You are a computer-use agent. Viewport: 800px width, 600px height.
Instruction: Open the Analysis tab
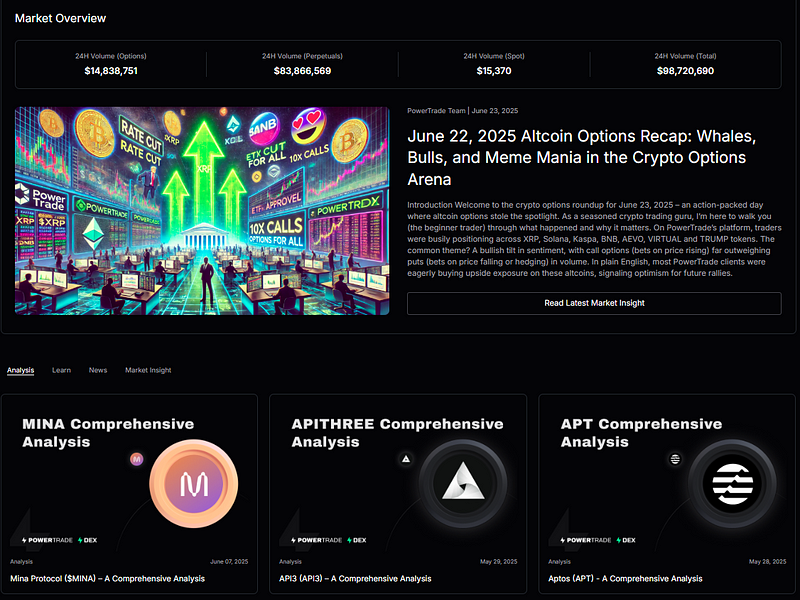[20, 370]
